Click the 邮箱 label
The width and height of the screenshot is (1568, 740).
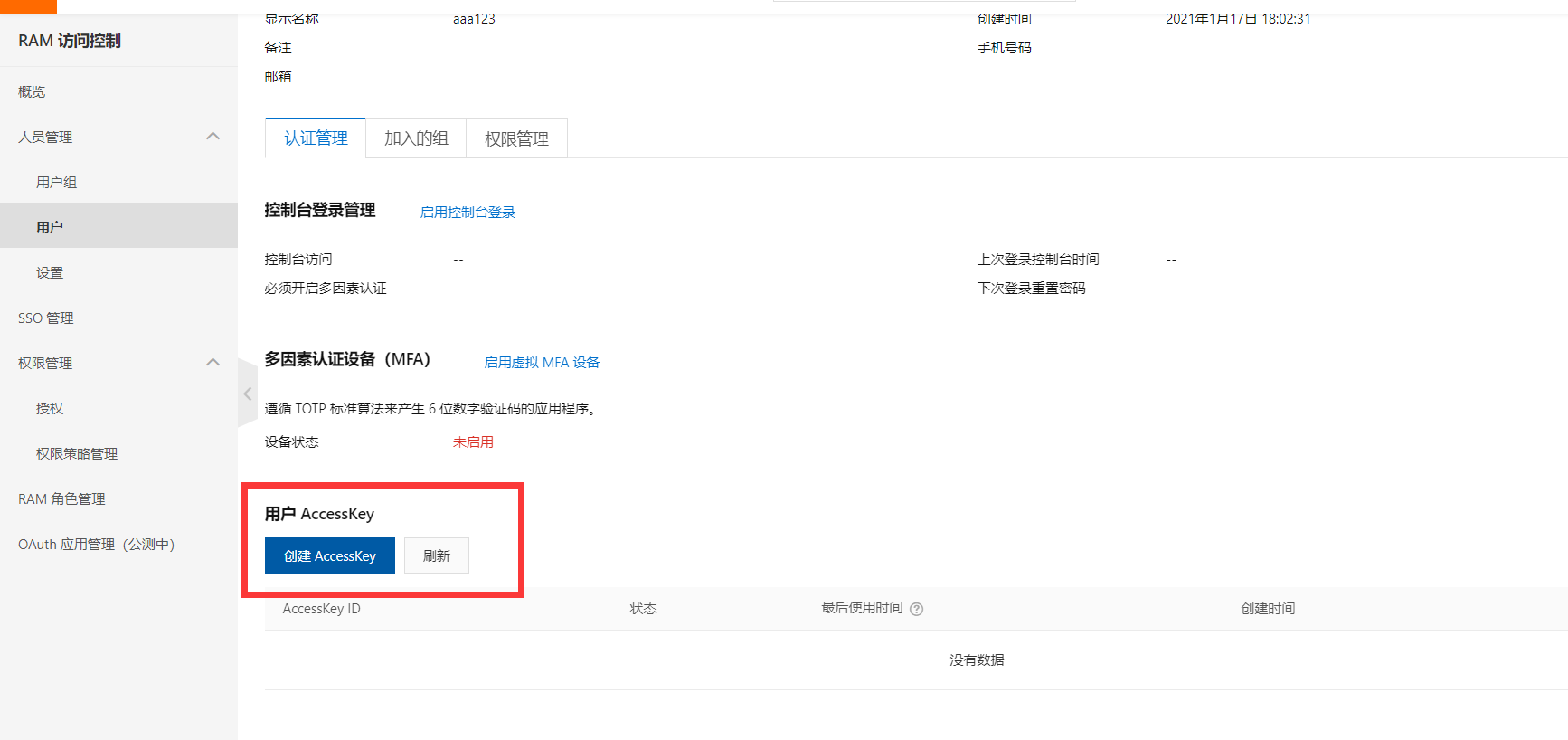(x=278, y=76)
